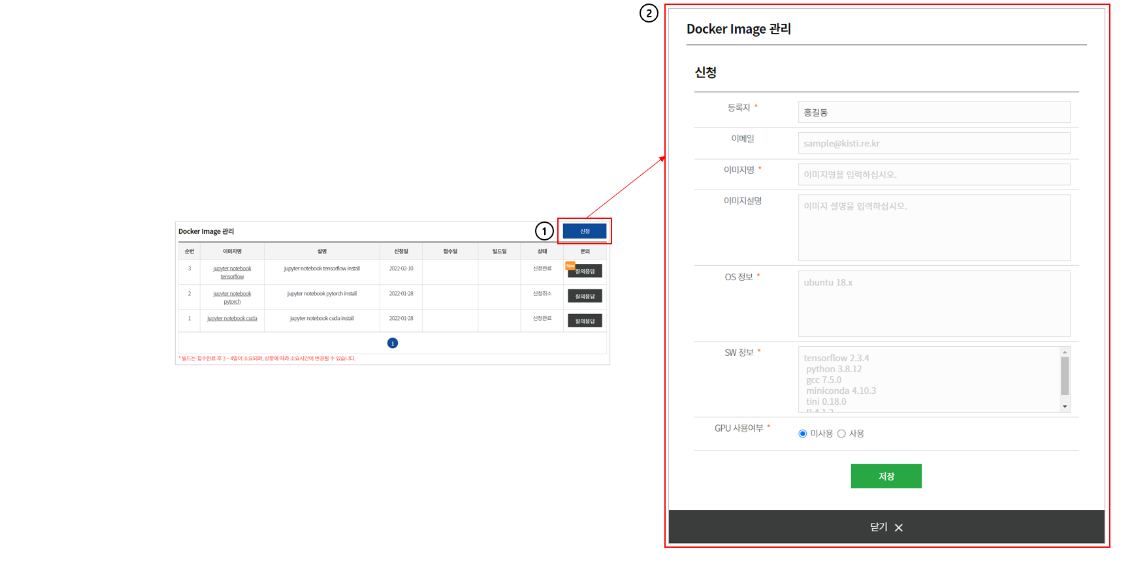Click the 이미지명 input field
The image size is (1129, 565).
click(x=933, y=174)
